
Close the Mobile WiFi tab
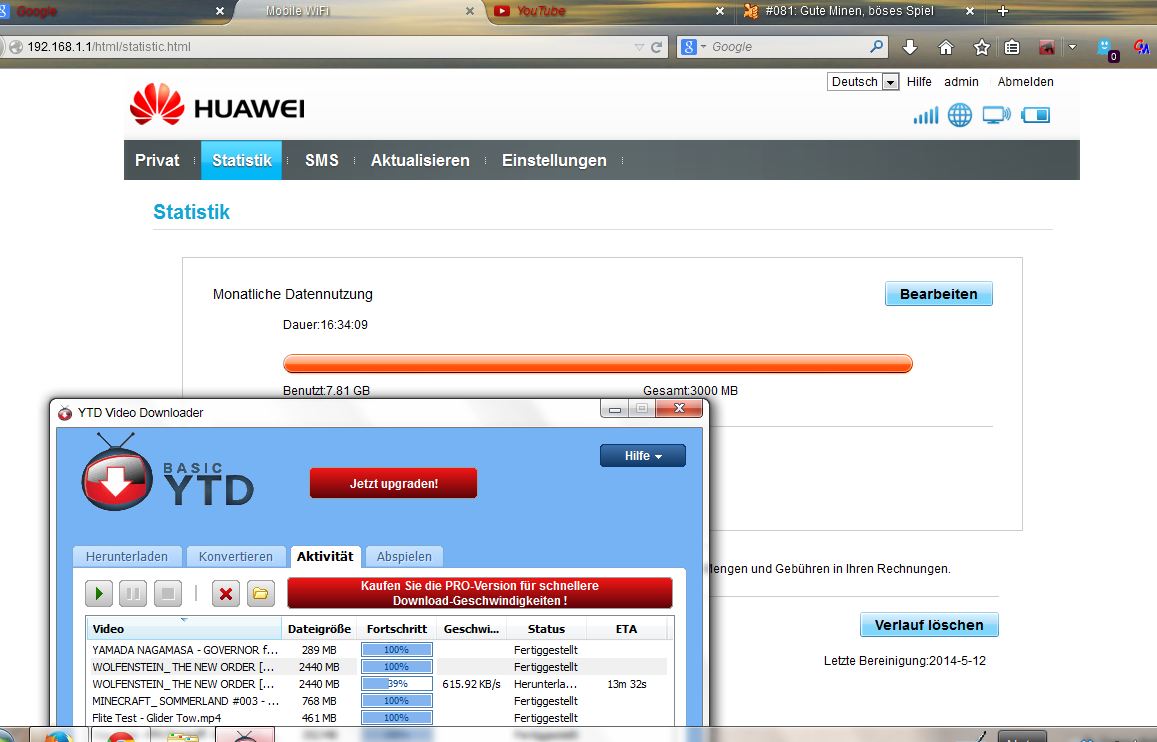(x=470, y=11)
